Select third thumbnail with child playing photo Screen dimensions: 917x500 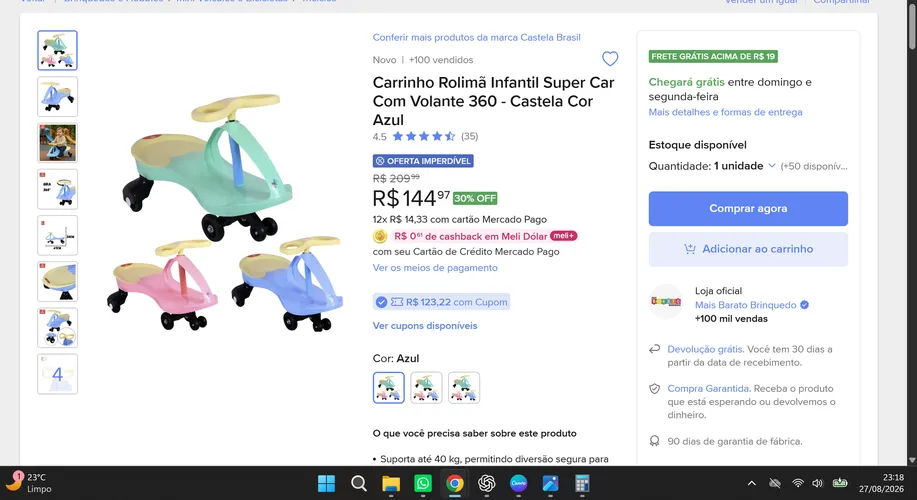coord(57,143)
